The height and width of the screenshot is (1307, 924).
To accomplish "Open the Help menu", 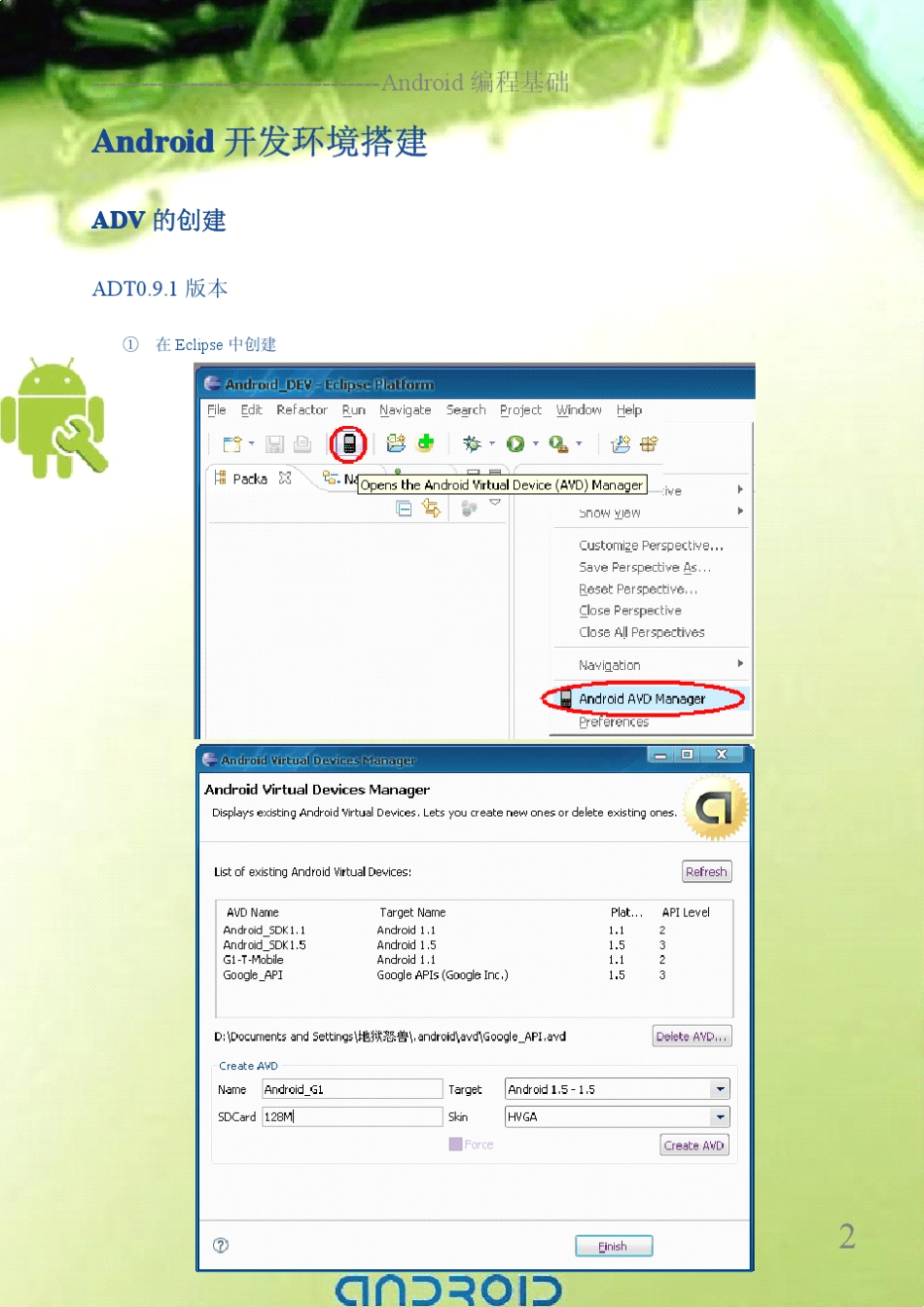I will 629,410.
